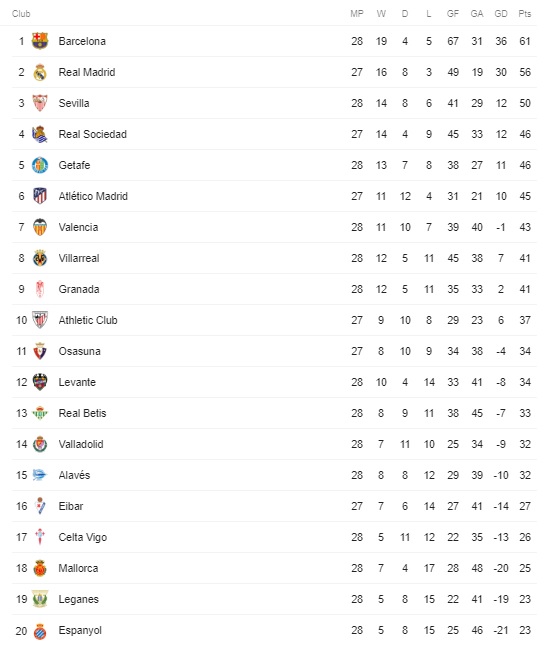The width and height of the screenshot is (549, 655).
Task: Click the Real Betis crest icon
Action: click(x=40, y=413)
